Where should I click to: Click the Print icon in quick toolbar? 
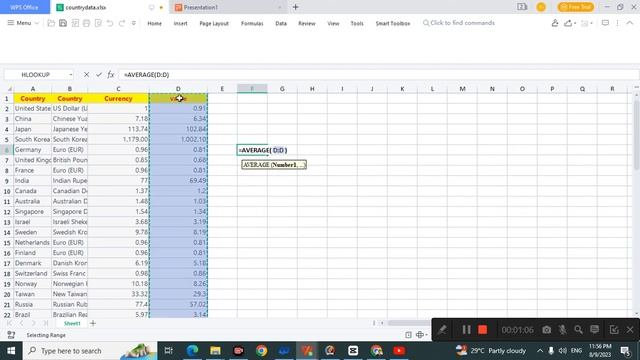click(87, 23)
